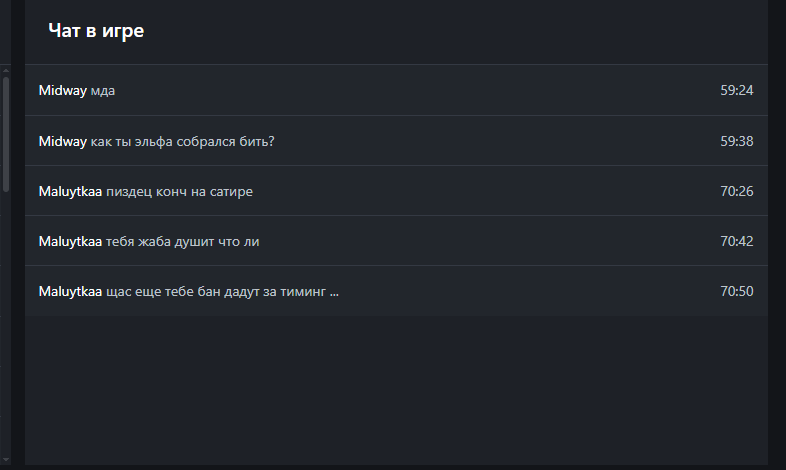Image resolution: width=786 pixels, height=470 pixels.
Task: Click the 70:26 timestamp
Action: click(x=736, y=191)
